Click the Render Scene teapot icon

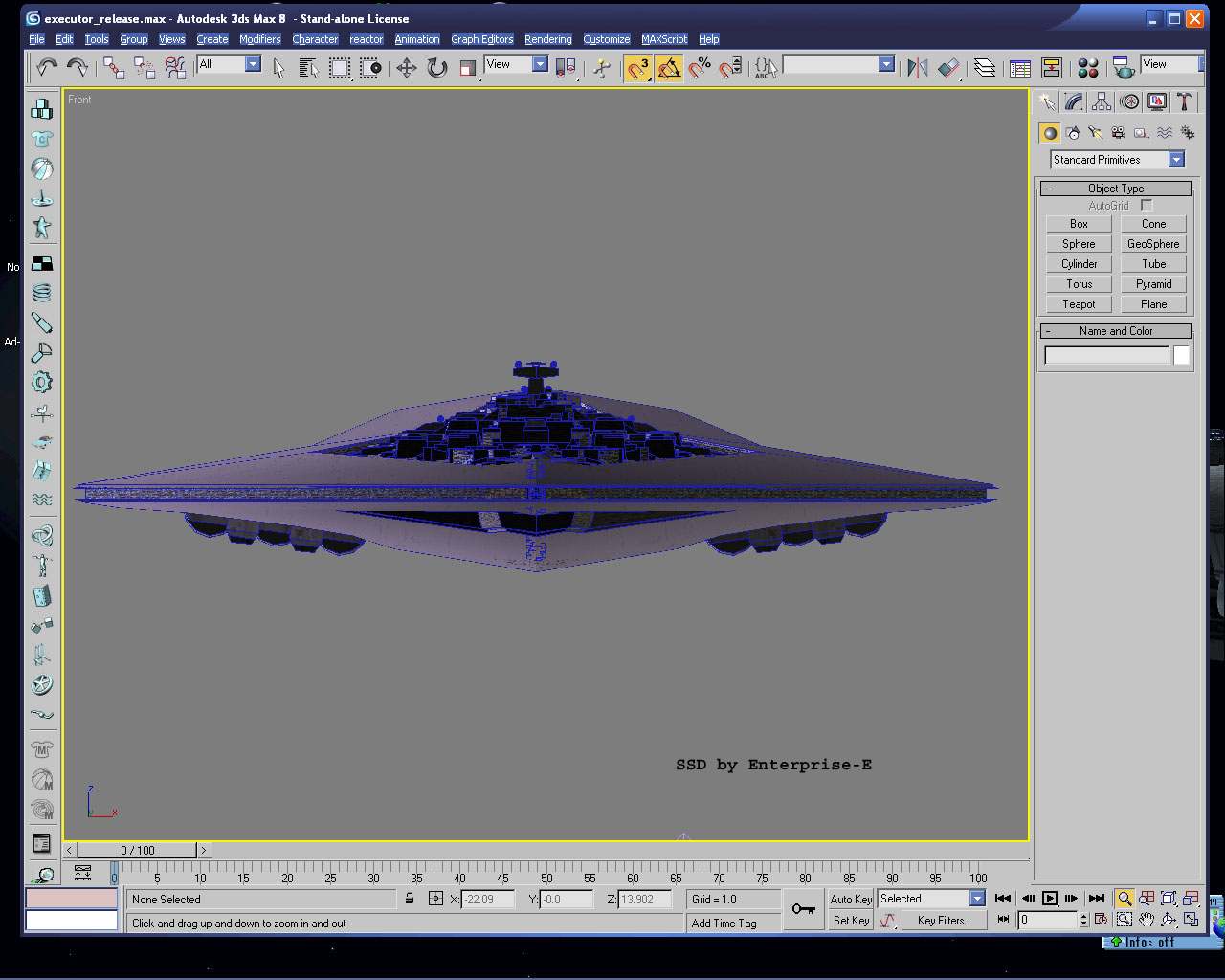[x=1124, y=67]
